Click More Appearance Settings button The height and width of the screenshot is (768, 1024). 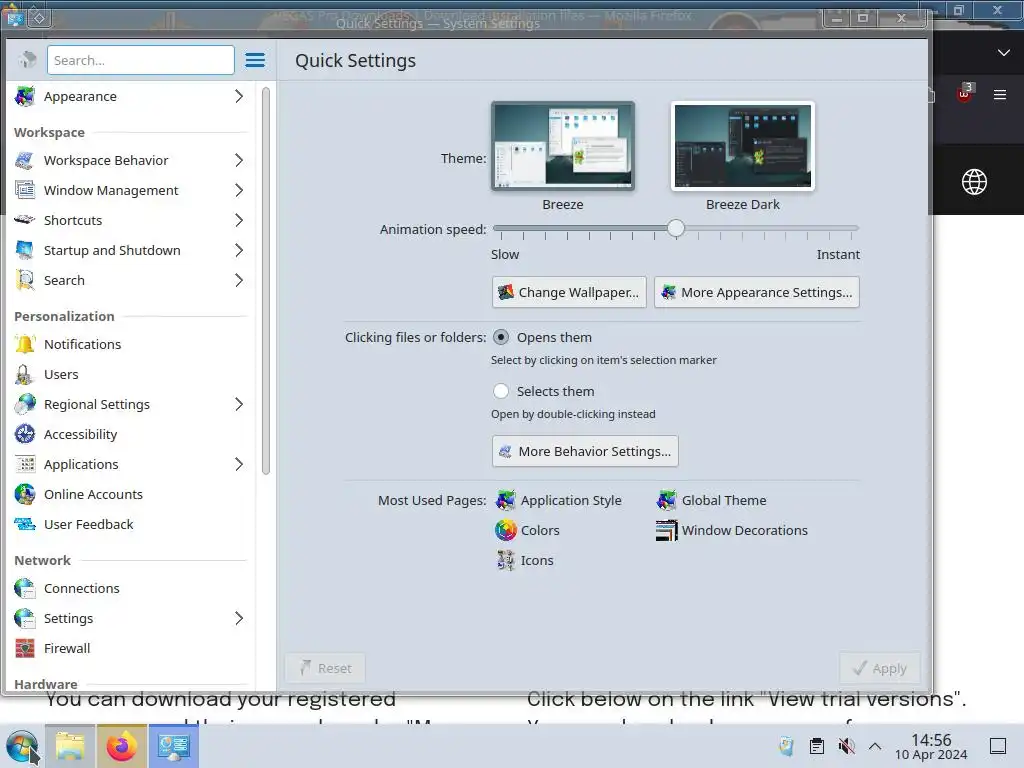[757, 292]
